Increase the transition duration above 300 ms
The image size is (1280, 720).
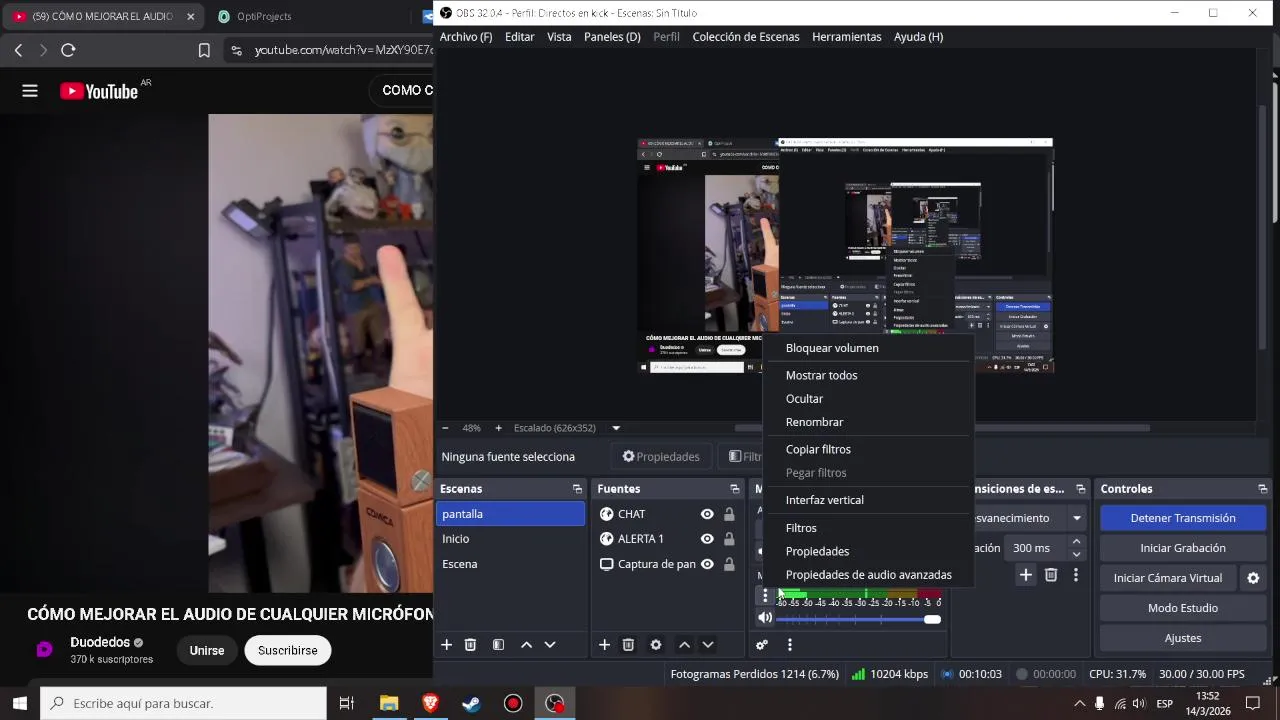[1076, 542]
